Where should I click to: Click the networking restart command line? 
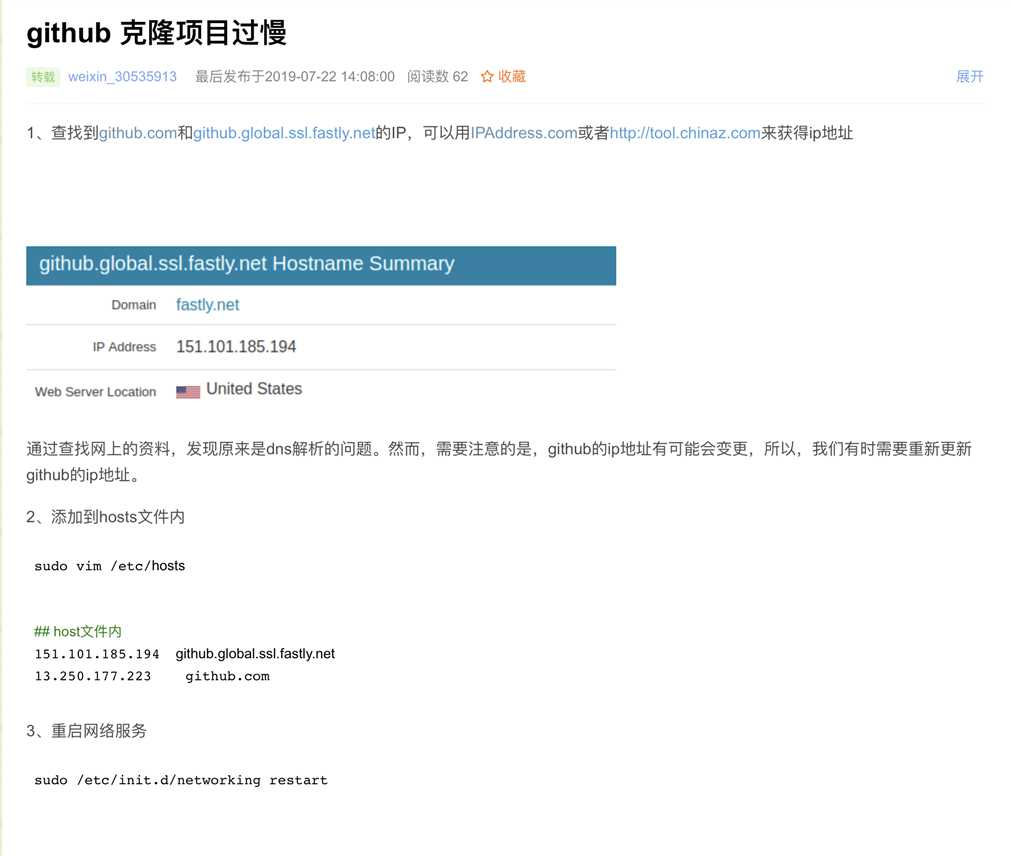tap(181, 780)
